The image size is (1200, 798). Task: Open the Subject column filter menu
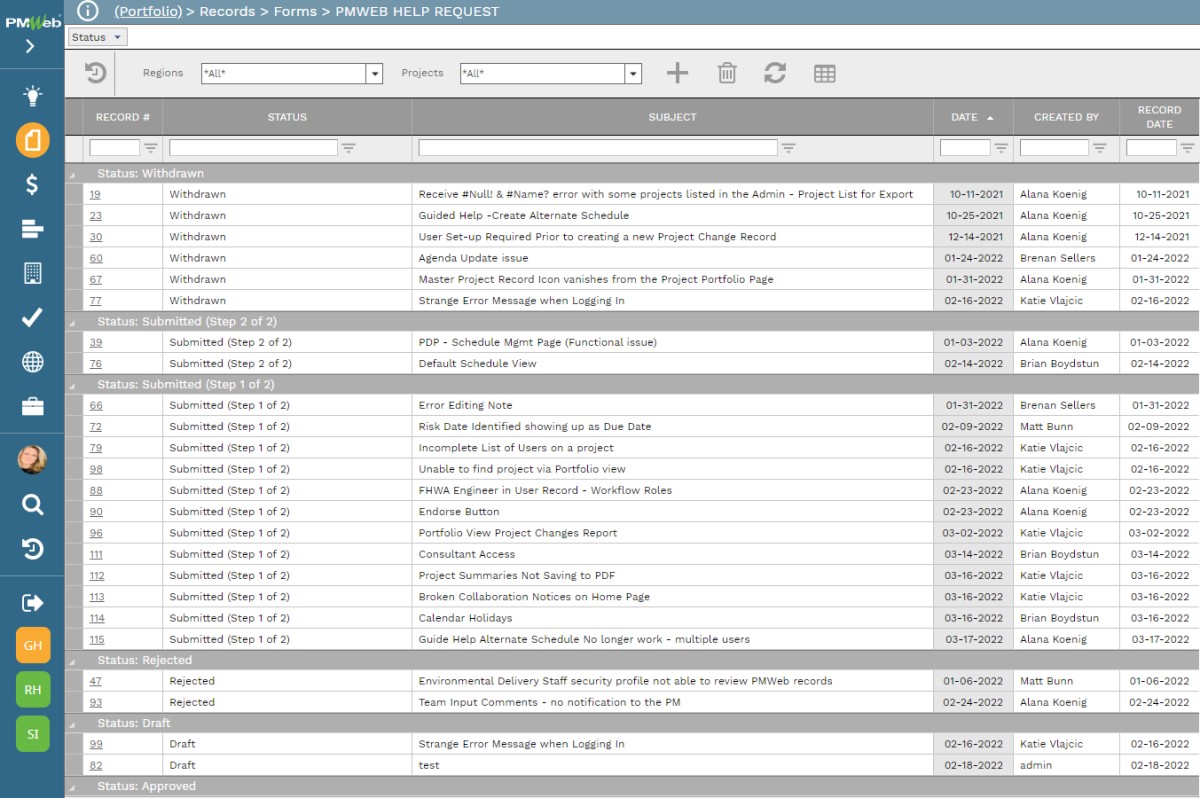788,148
